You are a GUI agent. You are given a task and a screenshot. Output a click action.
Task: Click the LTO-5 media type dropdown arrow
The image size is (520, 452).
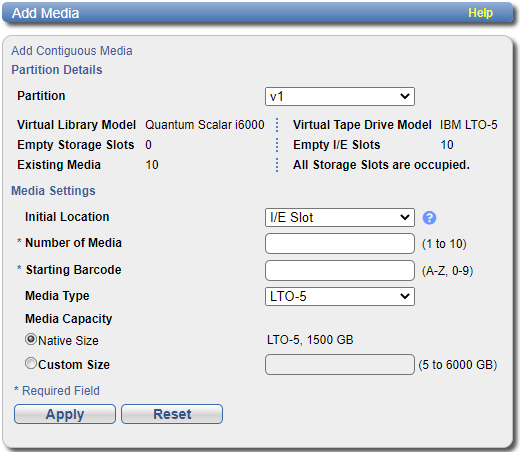pyautogui.click(x=405, y=296)
